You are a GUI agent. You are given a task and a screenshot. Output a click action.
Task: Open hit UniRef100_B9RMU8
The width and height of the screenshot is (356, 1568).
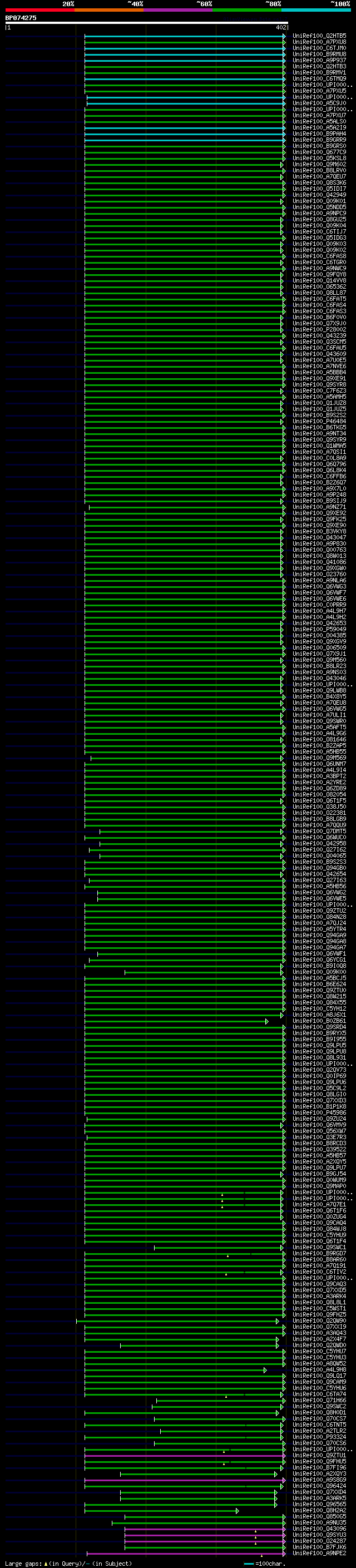tap(319, 54)
